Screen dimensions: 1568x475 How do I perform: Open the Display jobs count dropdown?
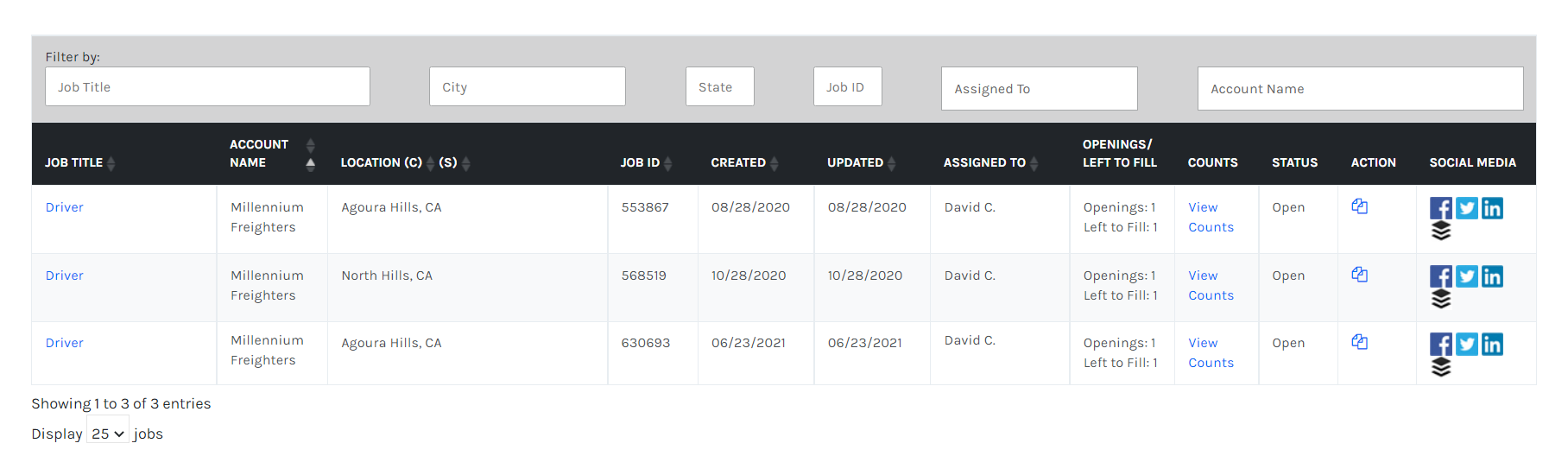(108, 434)
